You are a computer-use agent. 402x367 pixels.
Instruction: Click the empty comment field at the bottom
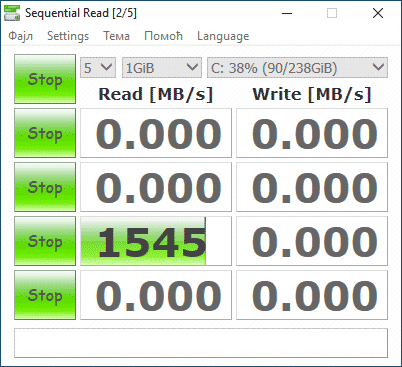(x=201, y=343)
